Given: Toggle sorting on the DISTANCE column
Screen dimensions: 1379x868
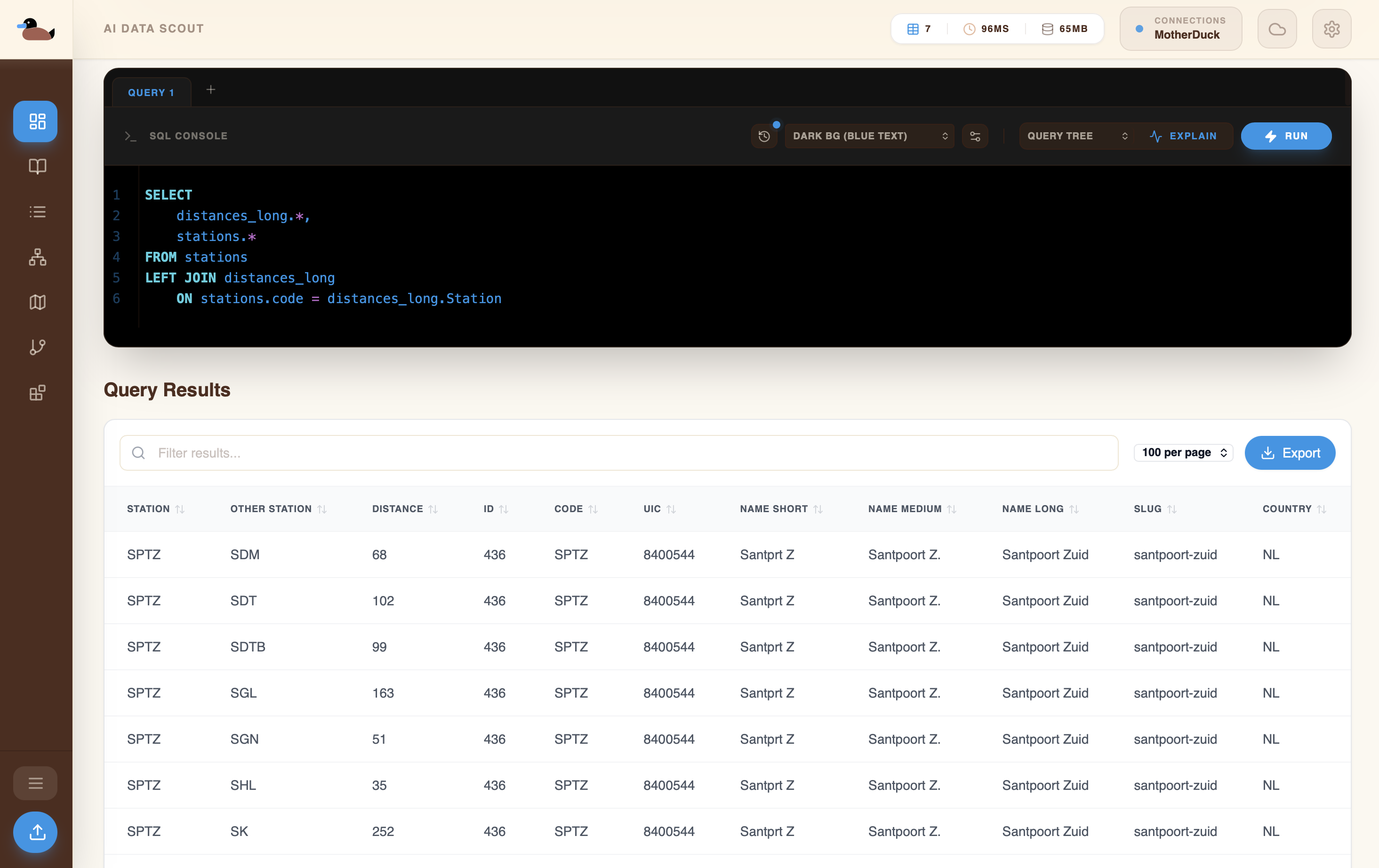Looking at the screenshot, I should pos(433,508).
